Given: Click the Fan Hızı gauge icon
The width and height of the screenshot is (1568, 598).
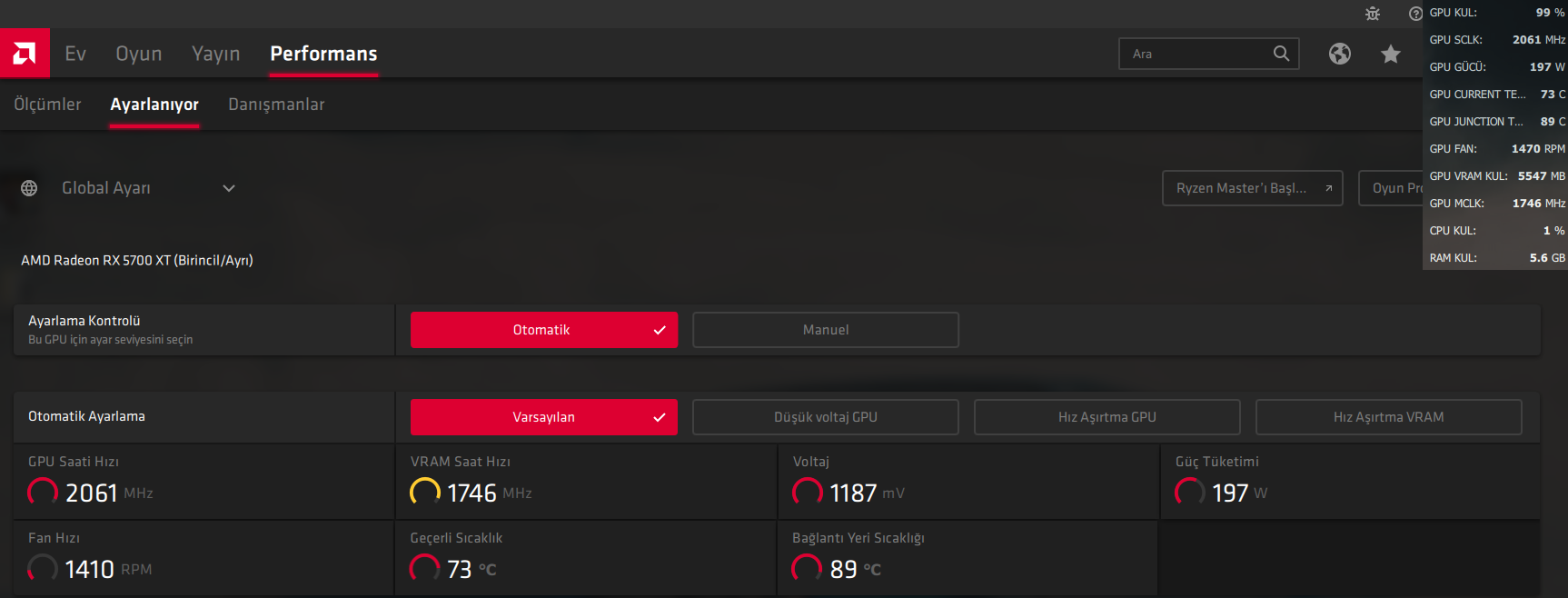Looking at the screenshot, I should (x=43, y=569).
